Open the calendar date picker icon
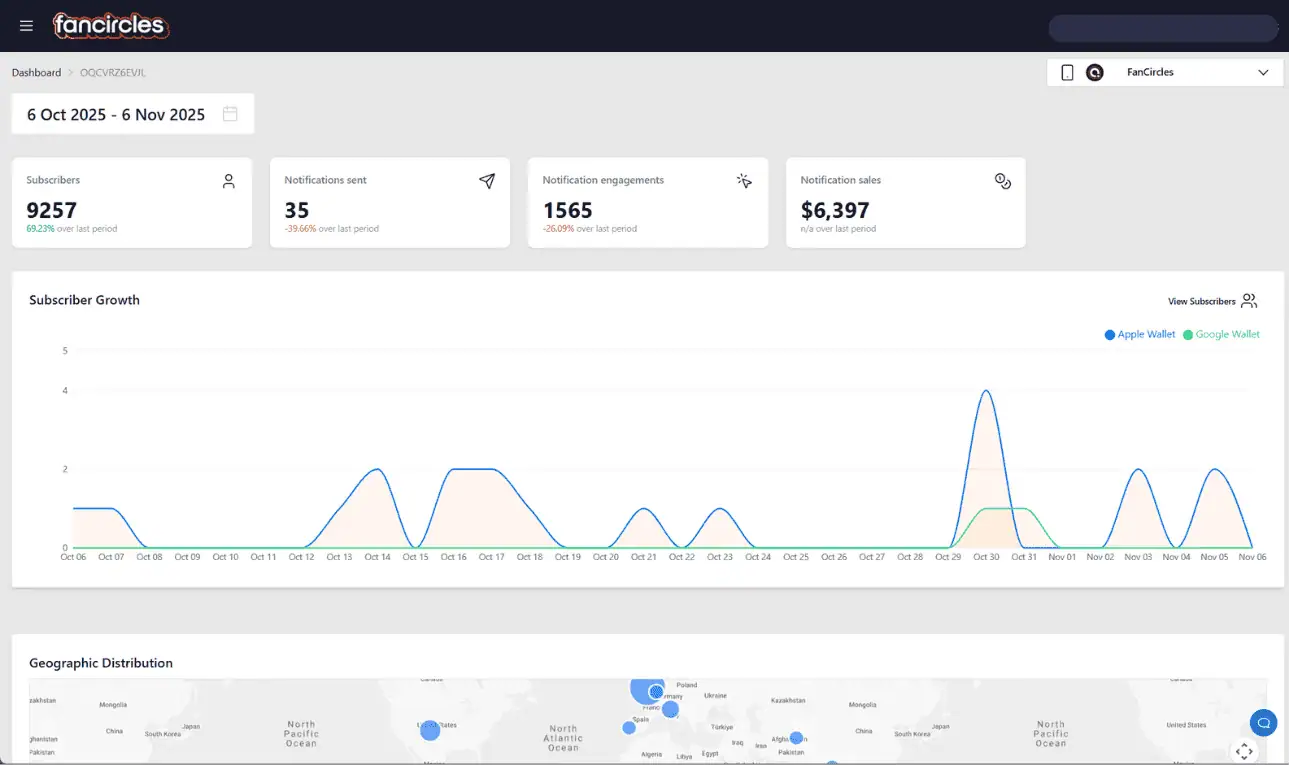1290x766 pixels. click(230, 114)
